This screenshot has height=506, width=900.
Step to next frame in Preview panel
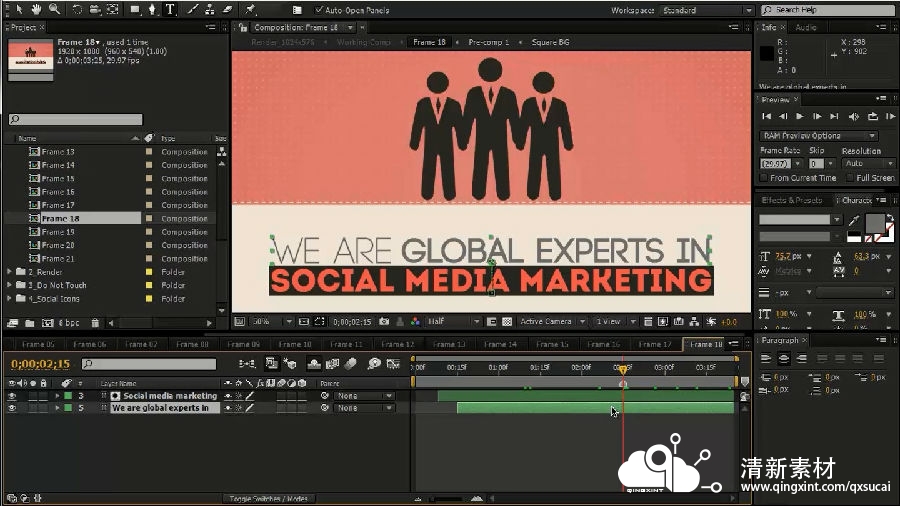[817, 116]
